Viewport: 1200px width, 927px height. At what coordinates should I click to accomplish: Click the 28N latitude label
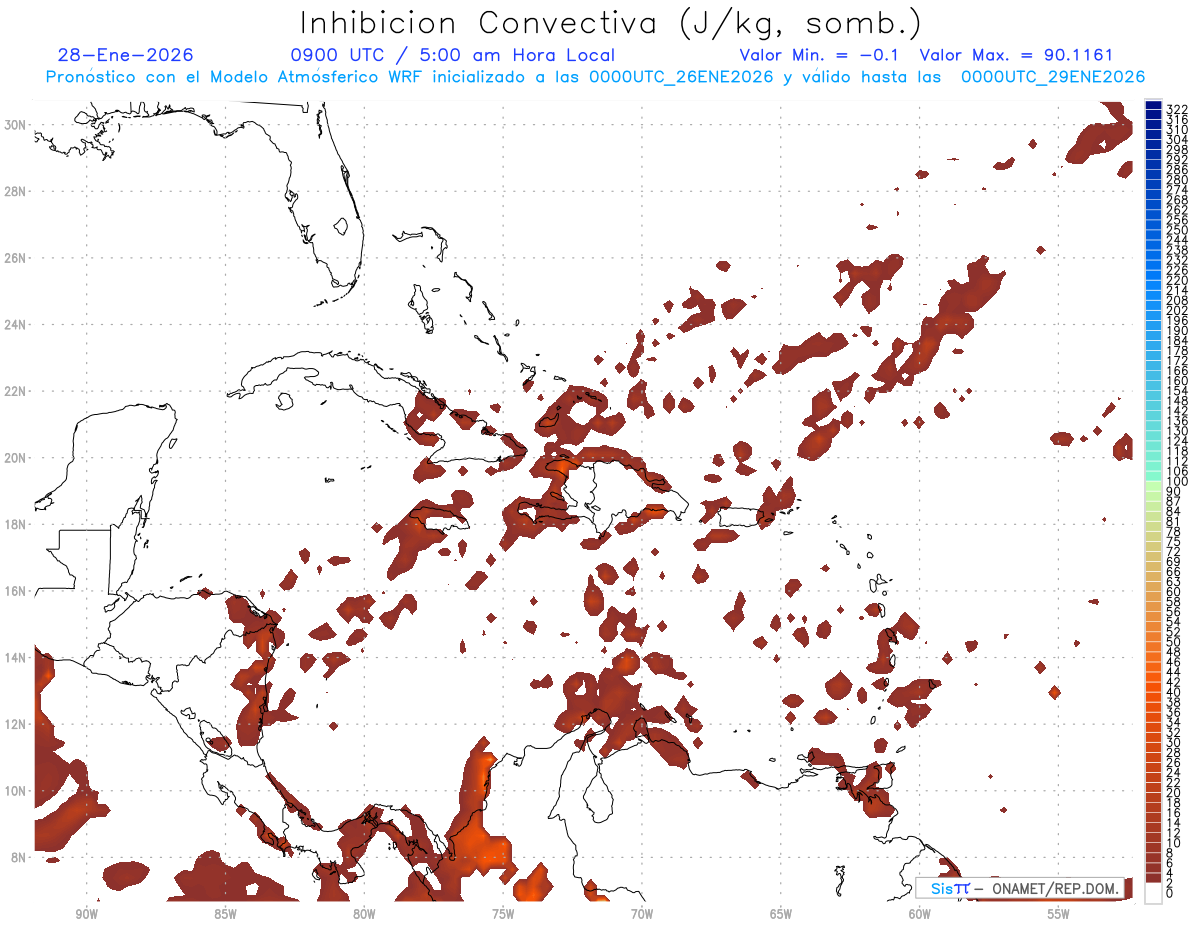point(14,190)
